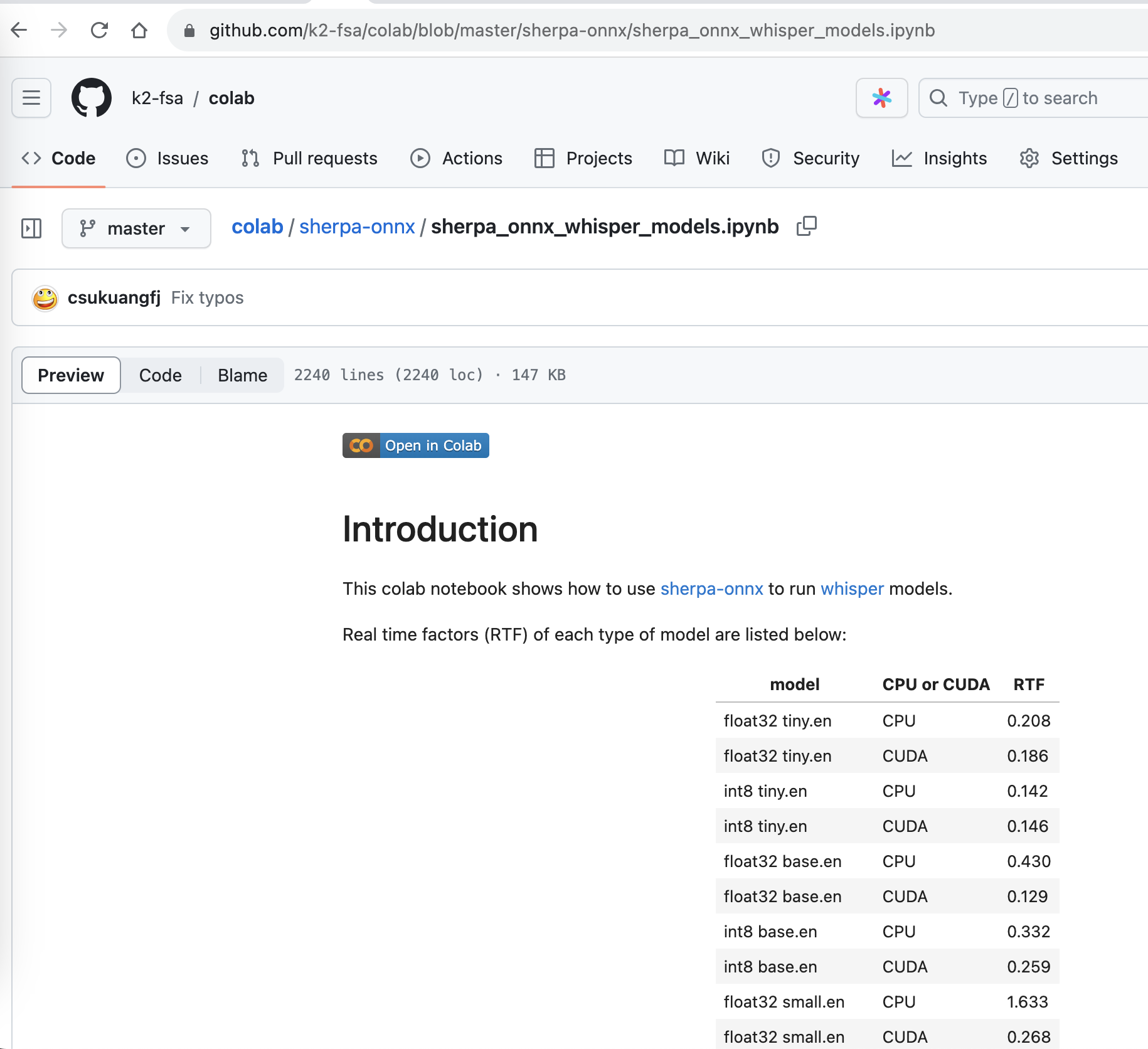
Task: Click the GitHub octocat logo
Action: 92,98
